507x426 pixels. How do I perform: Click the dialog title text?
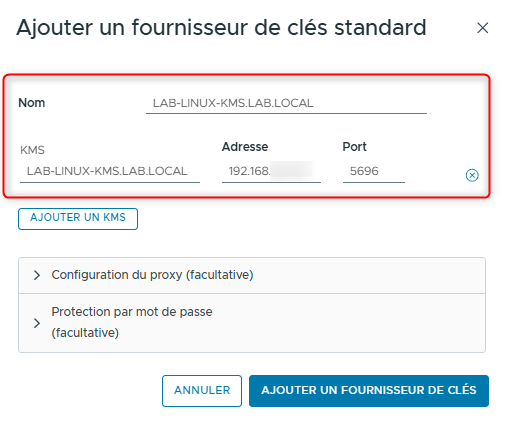[221, 27]
